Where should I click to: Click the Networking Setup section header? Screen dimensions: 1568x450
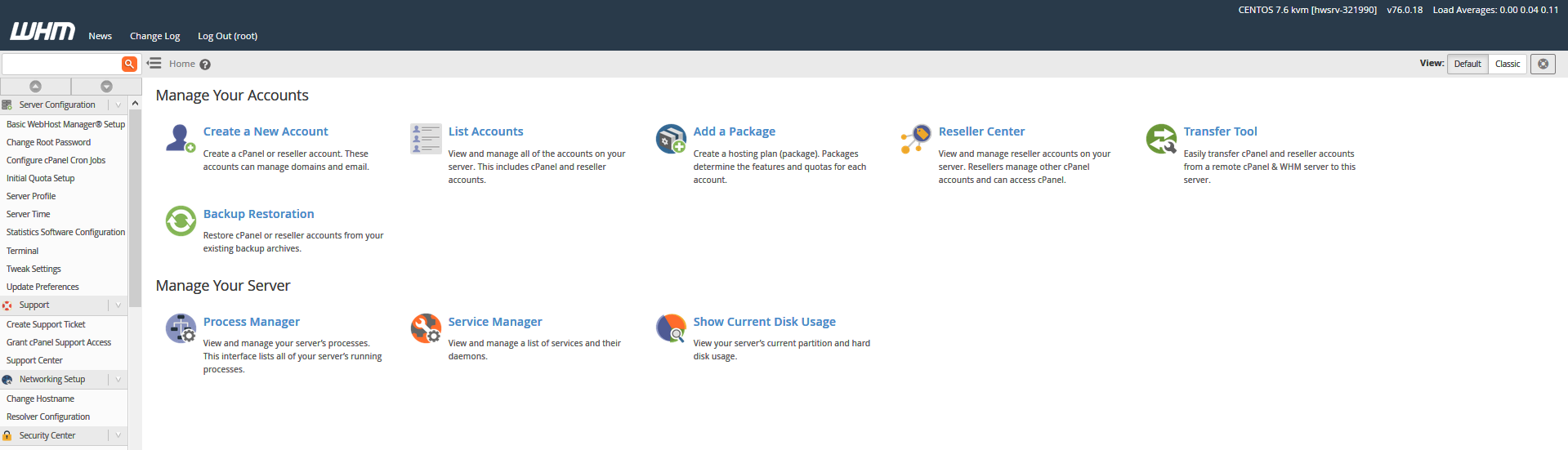click(64, 380)
